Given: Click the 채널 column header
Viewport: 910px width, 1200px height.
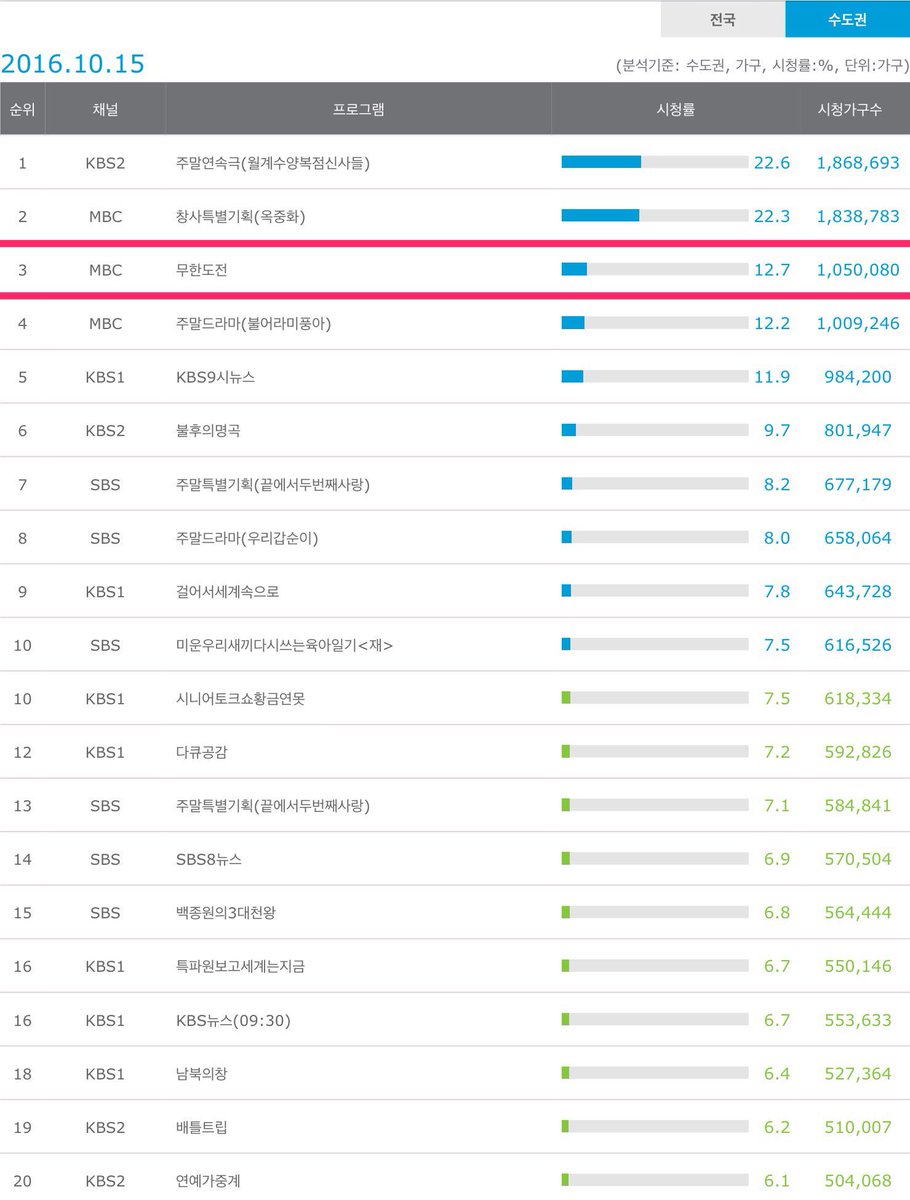Looking at the screenshot, I should coord(104,109).
